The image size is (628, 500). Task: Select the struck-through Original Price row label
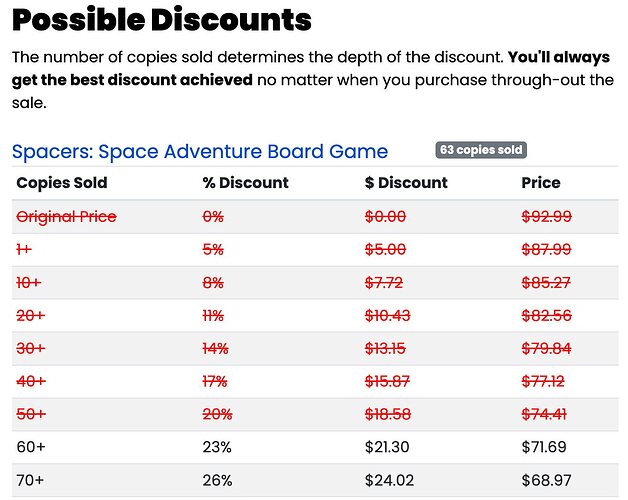pyautogui.click(x=66, y=217)
